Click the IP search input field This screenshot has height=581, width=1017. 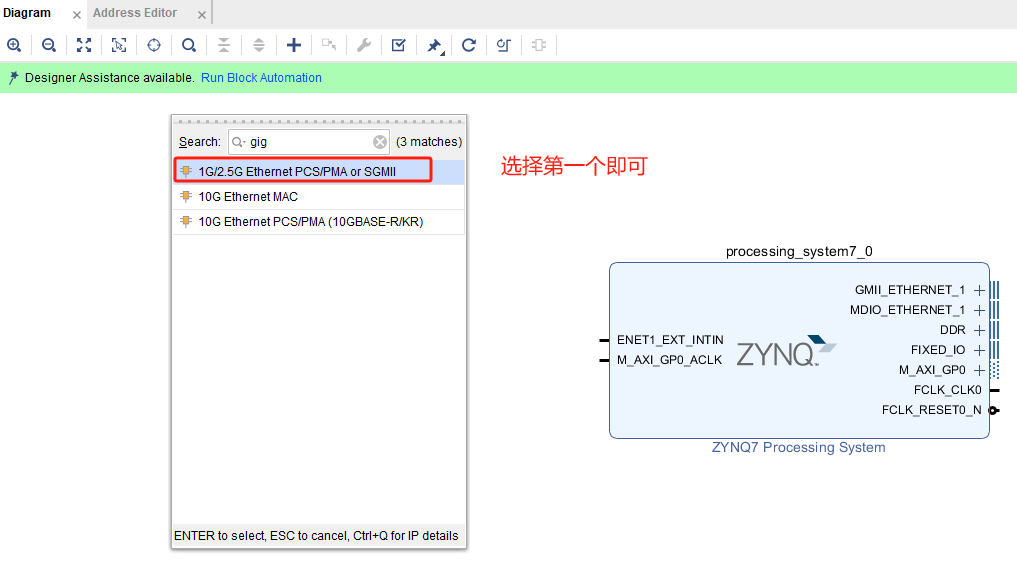[x=309, y=142]
